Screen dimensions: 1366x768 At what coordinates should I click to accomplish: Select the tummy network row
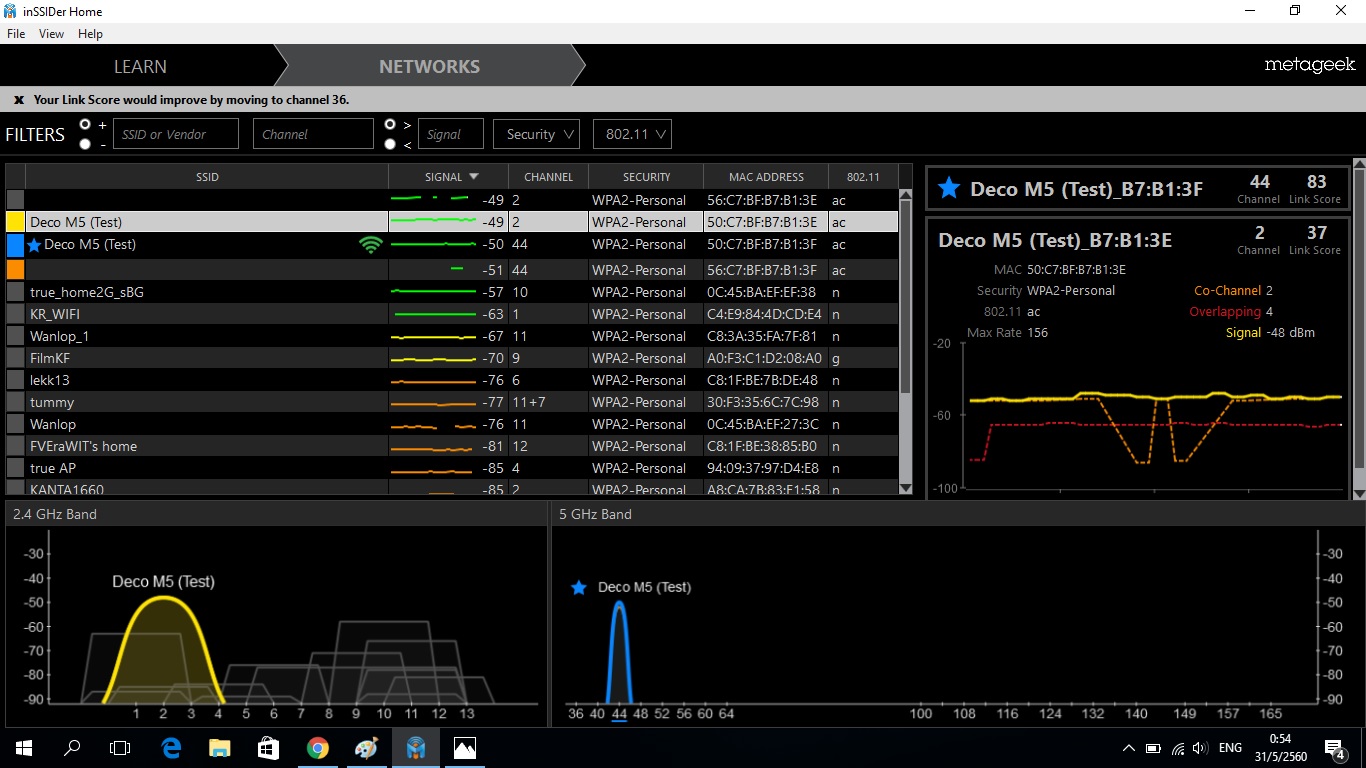coord(452,402)
